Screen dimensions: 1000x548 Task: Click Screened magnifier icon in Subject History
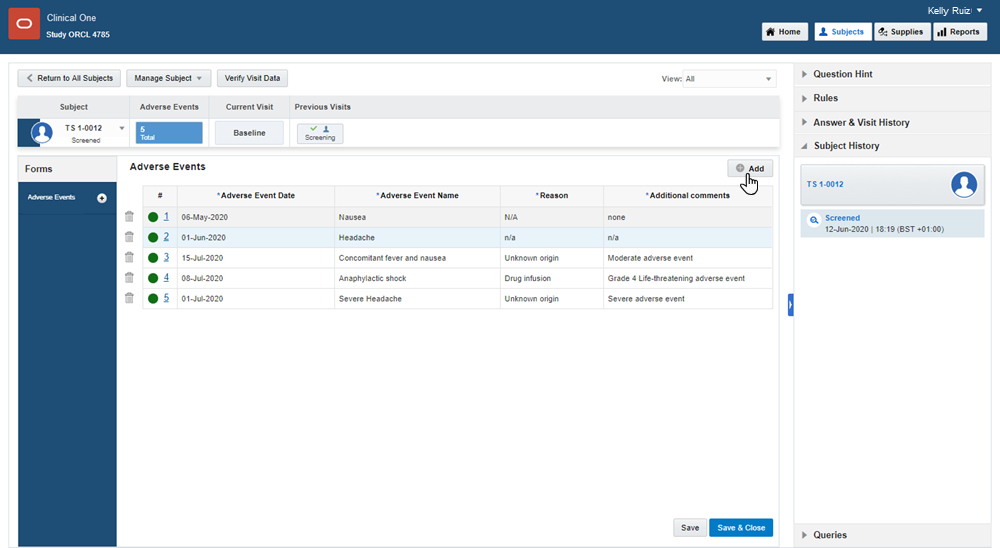tap(814, 220)
